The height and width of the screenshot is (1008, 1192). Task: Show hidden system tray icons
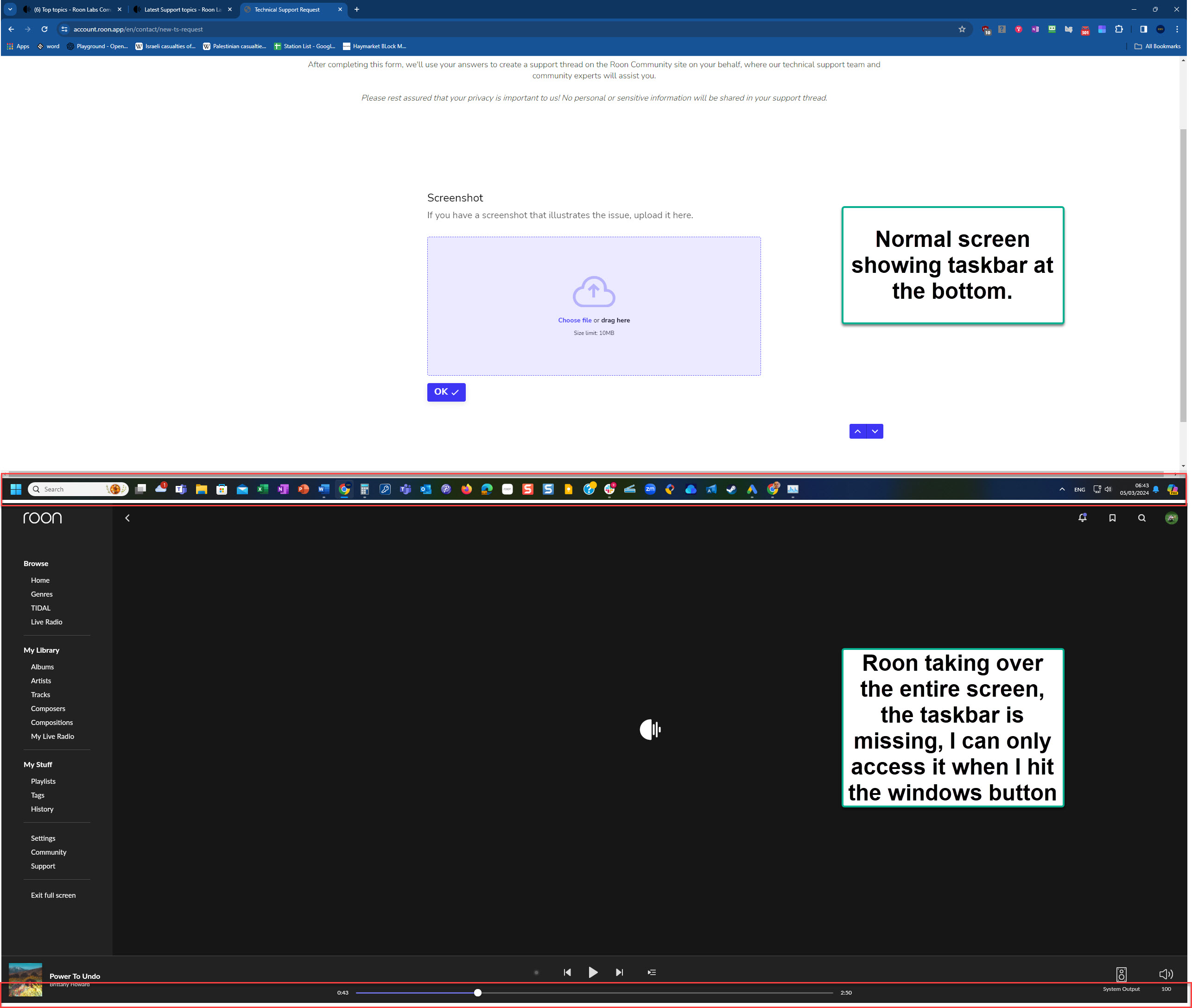tap(1062, 489)
